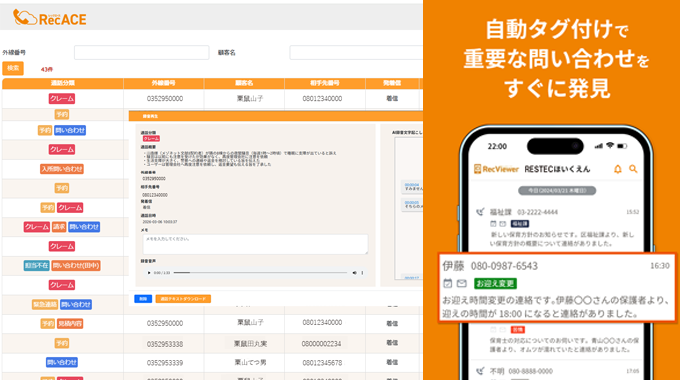The height and width of the screenshot is (380, 680).
Task: Tap phone number 080-8888-0000
Action: click(530, 371)
